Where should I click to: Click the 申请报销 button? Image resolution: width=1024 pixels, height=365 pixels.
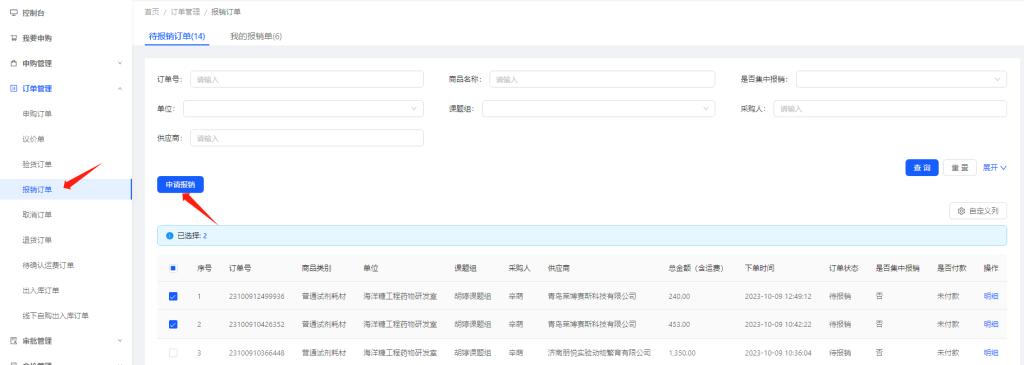180,185
